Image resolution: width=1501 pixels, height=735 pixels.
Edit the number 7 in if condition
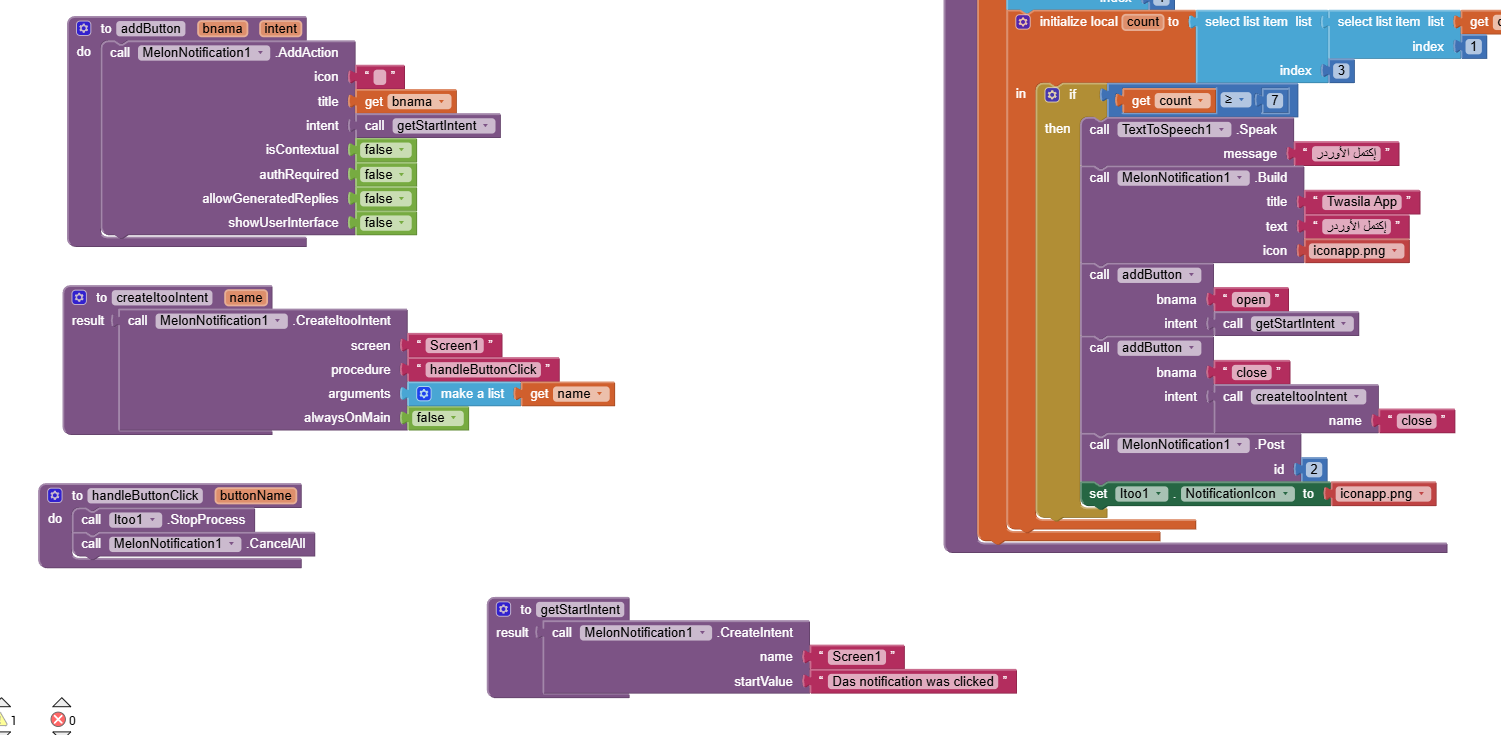click(1274, 101)
